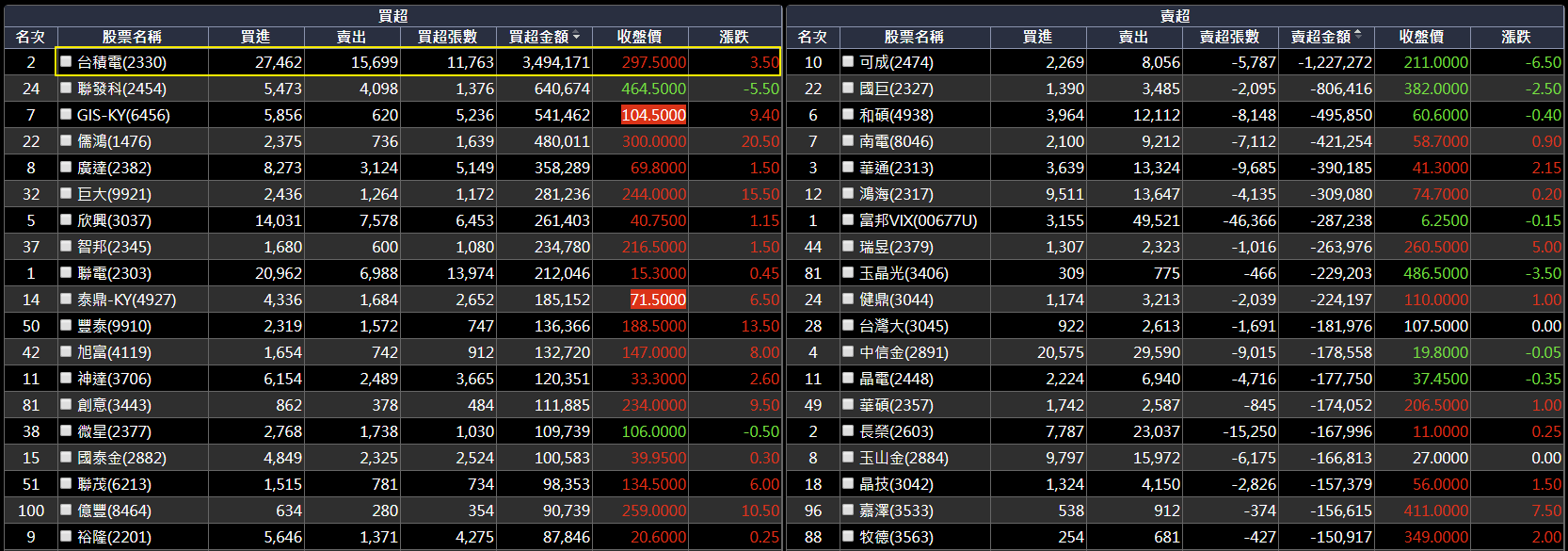The height and width of the screenshot is (551, 1568).
Task: Select stock name 健鼎(3044)
Action: [x=896, y=299]
